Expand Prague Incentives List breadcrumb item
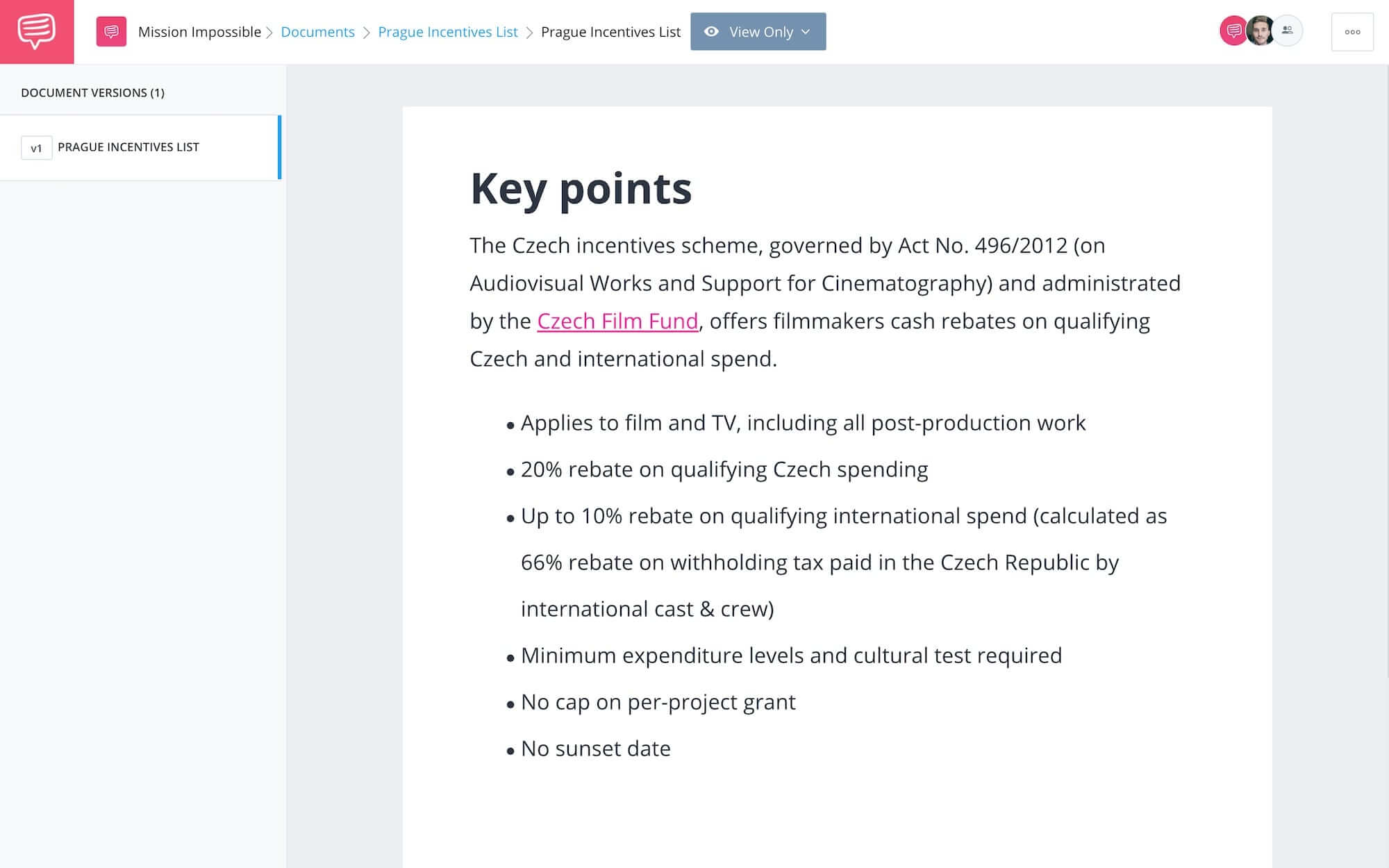Image resolution: width=1389 pixels, height=868 pixels. click(x=448, y=31)
